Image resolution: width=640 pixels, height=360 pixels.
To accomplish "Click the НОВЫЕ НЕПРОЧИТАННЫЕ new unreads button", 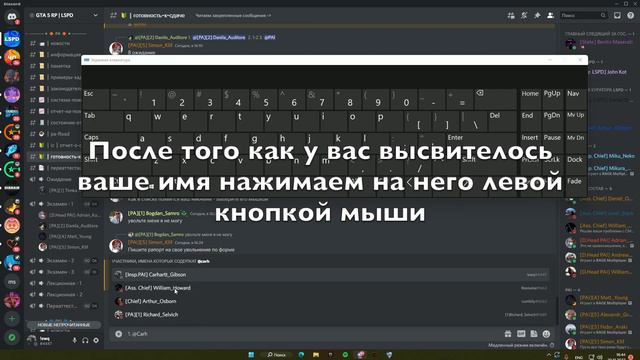I will pos(63,325).
